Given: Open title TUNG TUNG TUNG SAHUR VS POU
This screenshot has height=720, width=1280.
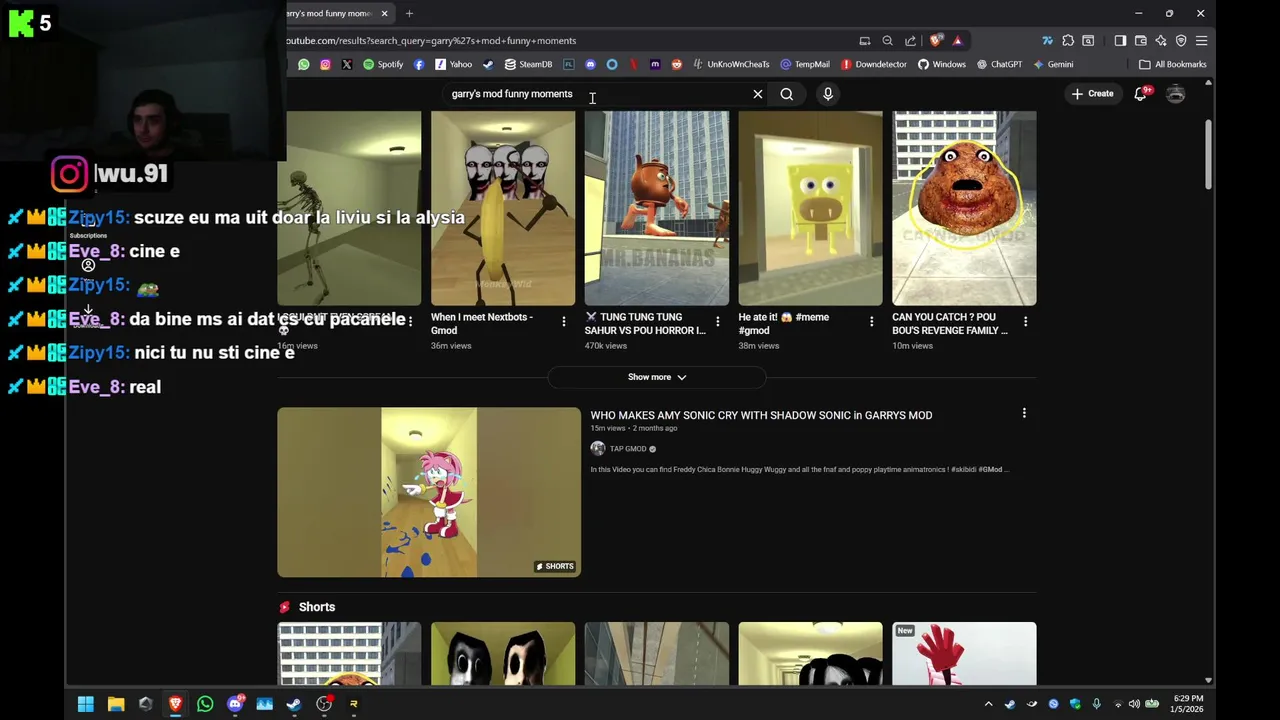Looking at the screenshot, I should 646,324.
